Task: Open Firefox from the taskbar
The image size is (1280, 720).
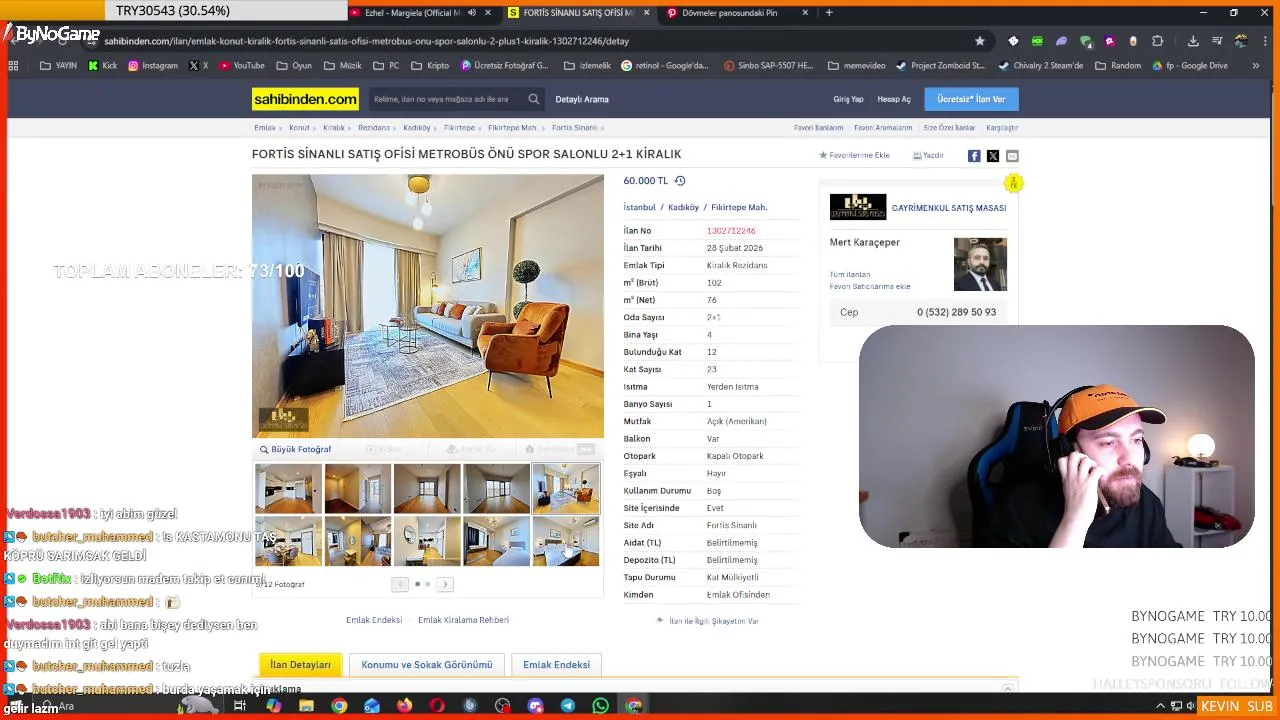Action: click(404, 706)
